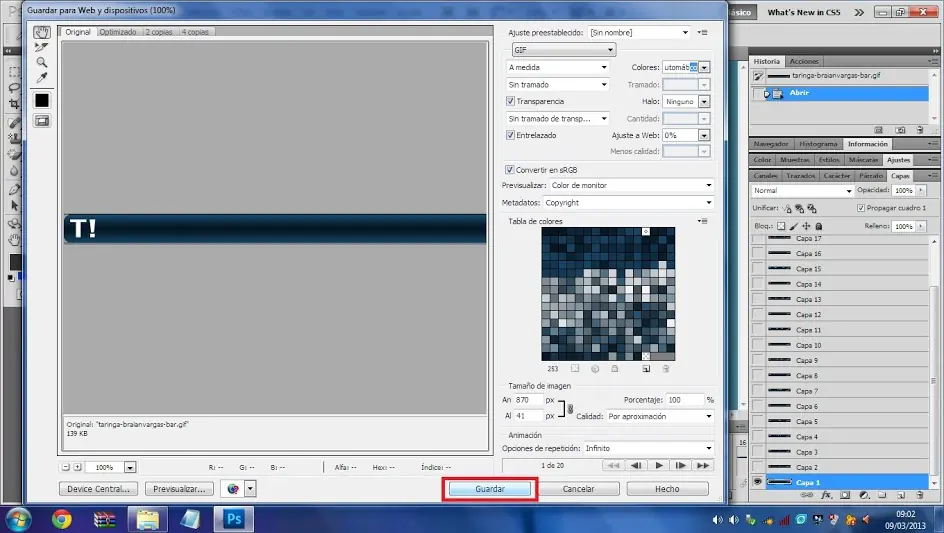Go to next animation frame
The height and width of the screenshot is (533, 944).
point(680,466)
